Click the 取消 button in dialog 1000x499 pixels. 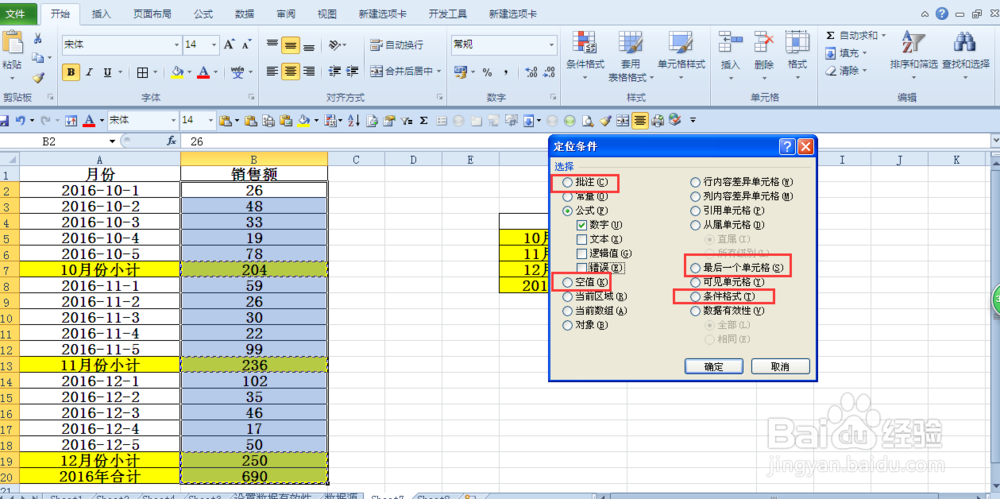(x=780, y=366)
